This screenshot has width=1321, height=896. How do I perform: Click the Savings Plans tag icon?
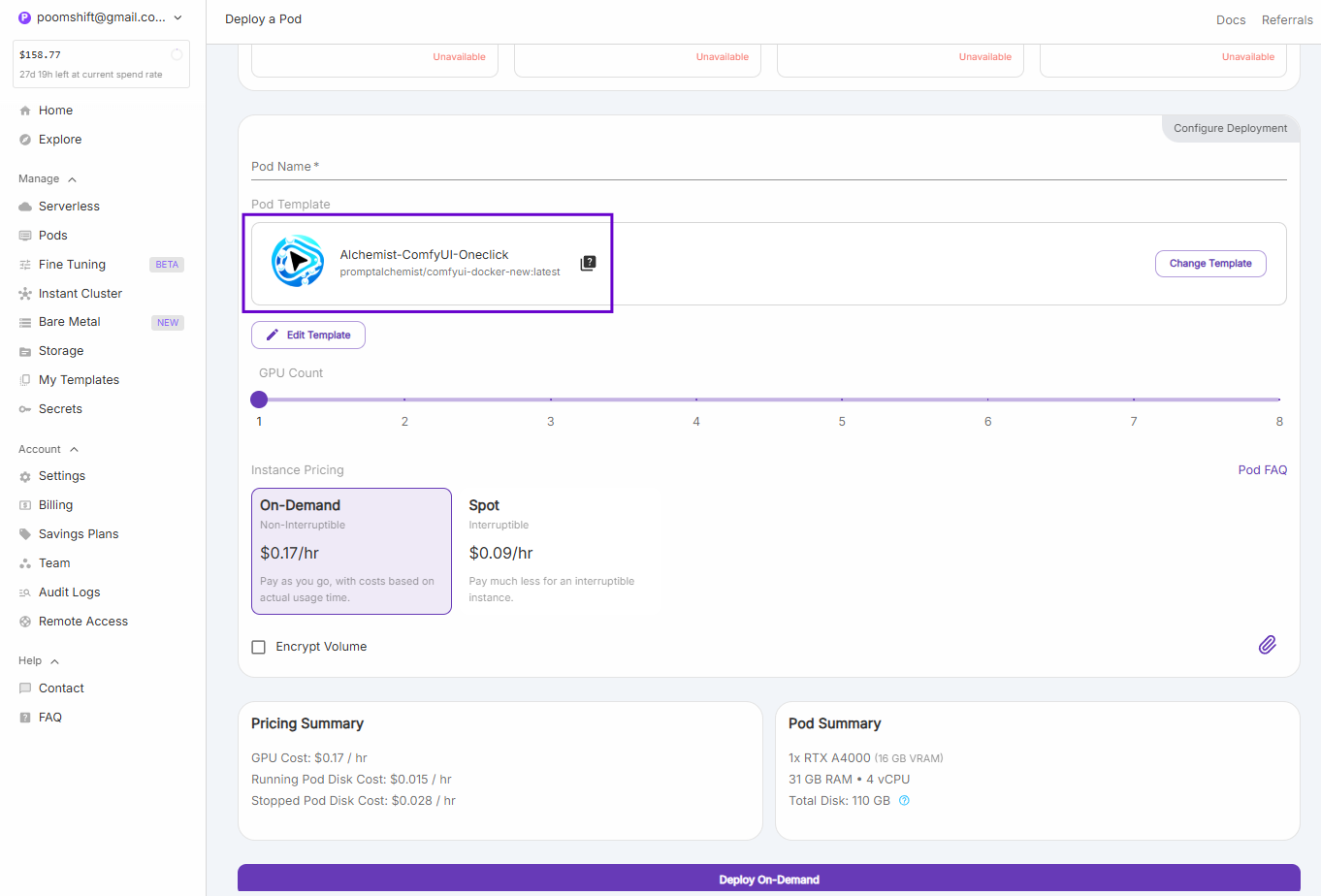25,534
